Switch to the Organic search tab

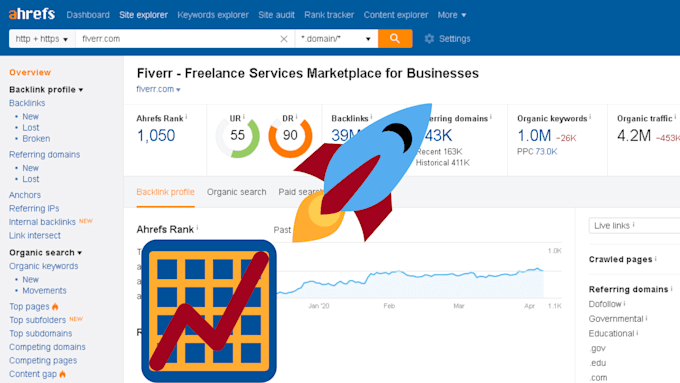click(236, 192)
